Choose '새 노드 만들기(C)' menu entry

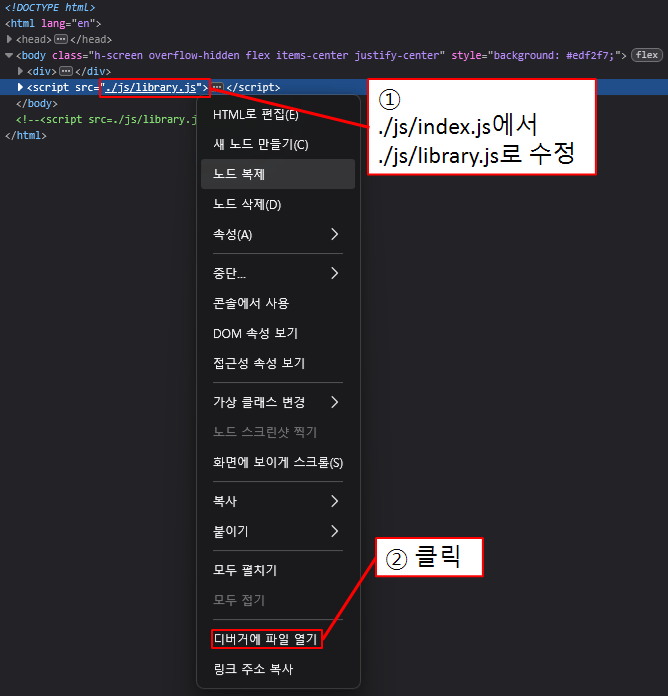coord(261,144)
